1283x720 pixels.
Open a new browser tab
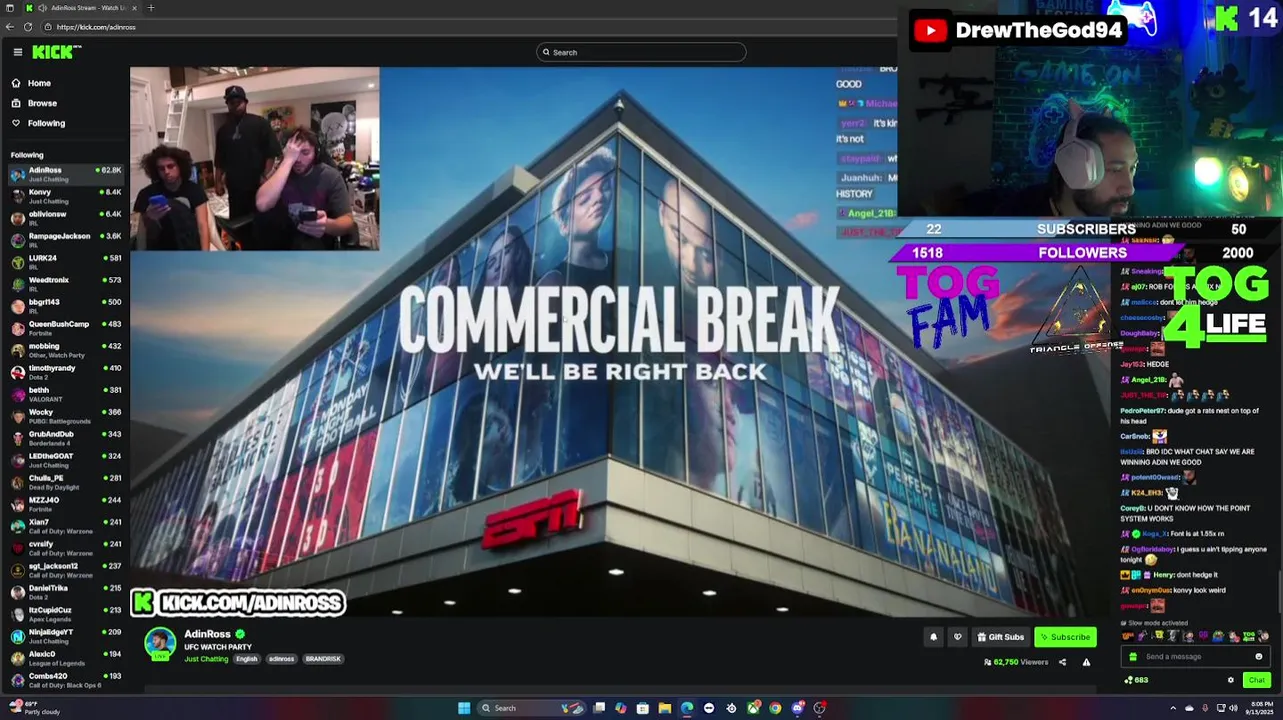pos(151,8)
